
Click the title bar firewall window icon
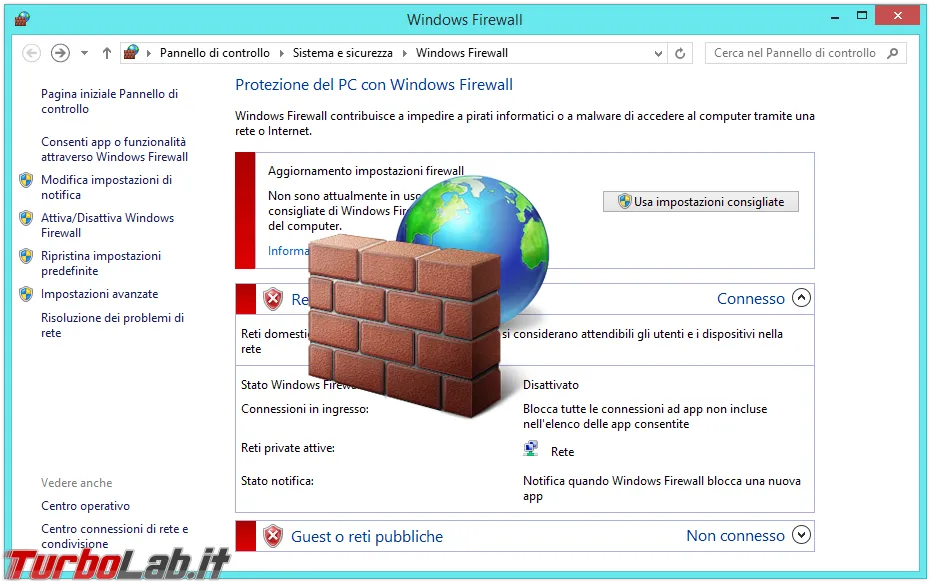click(22, 18)
